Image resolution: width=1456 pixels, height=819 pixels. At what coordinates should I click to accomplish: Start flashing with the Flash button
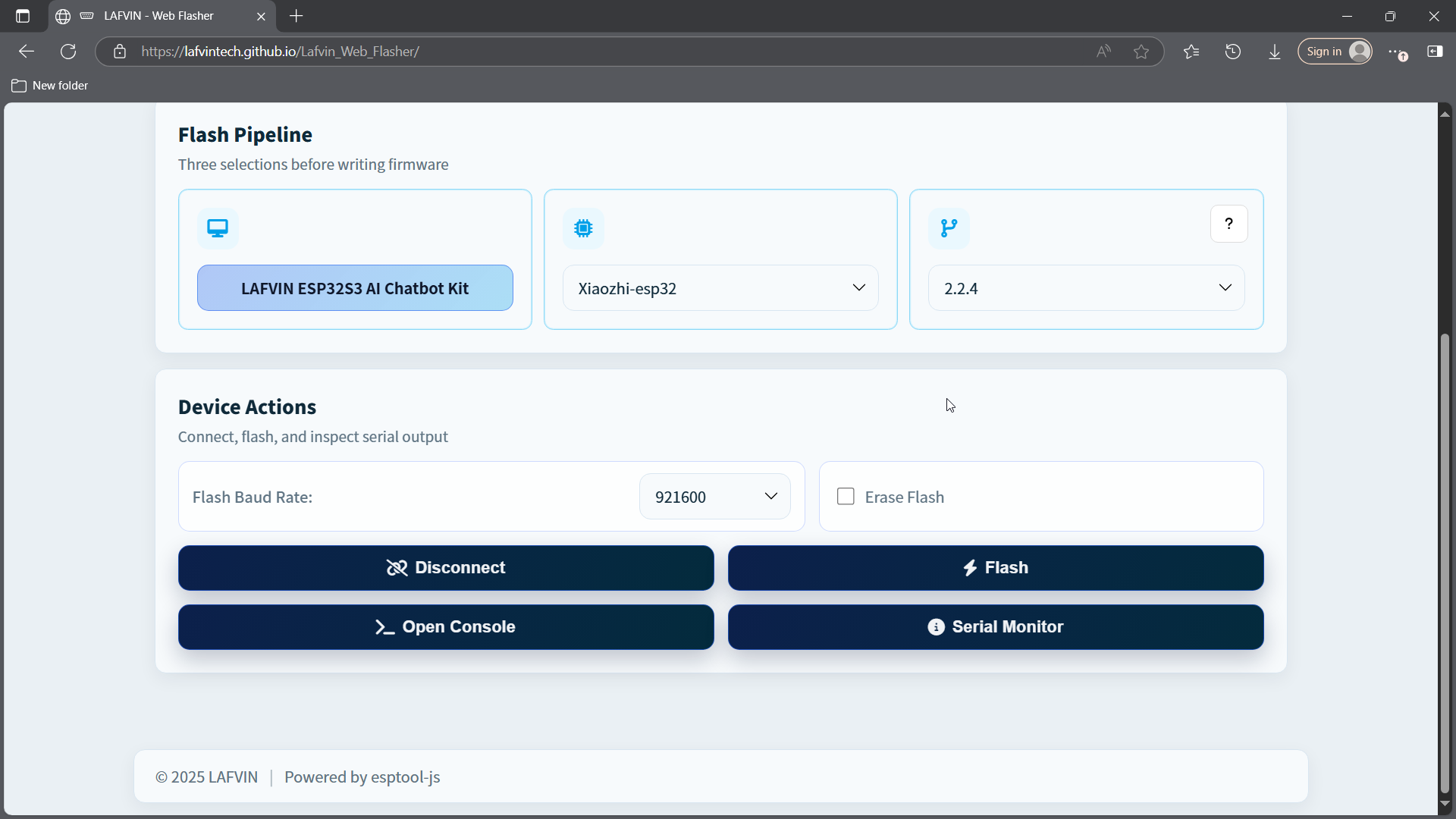[996, 568]
